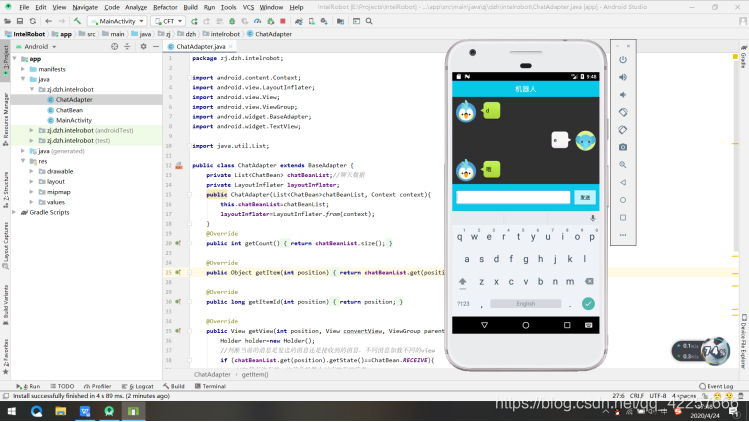The image size is (749, 422).
Task: Open the VCS menu
Action: click(x=248, y=7)
